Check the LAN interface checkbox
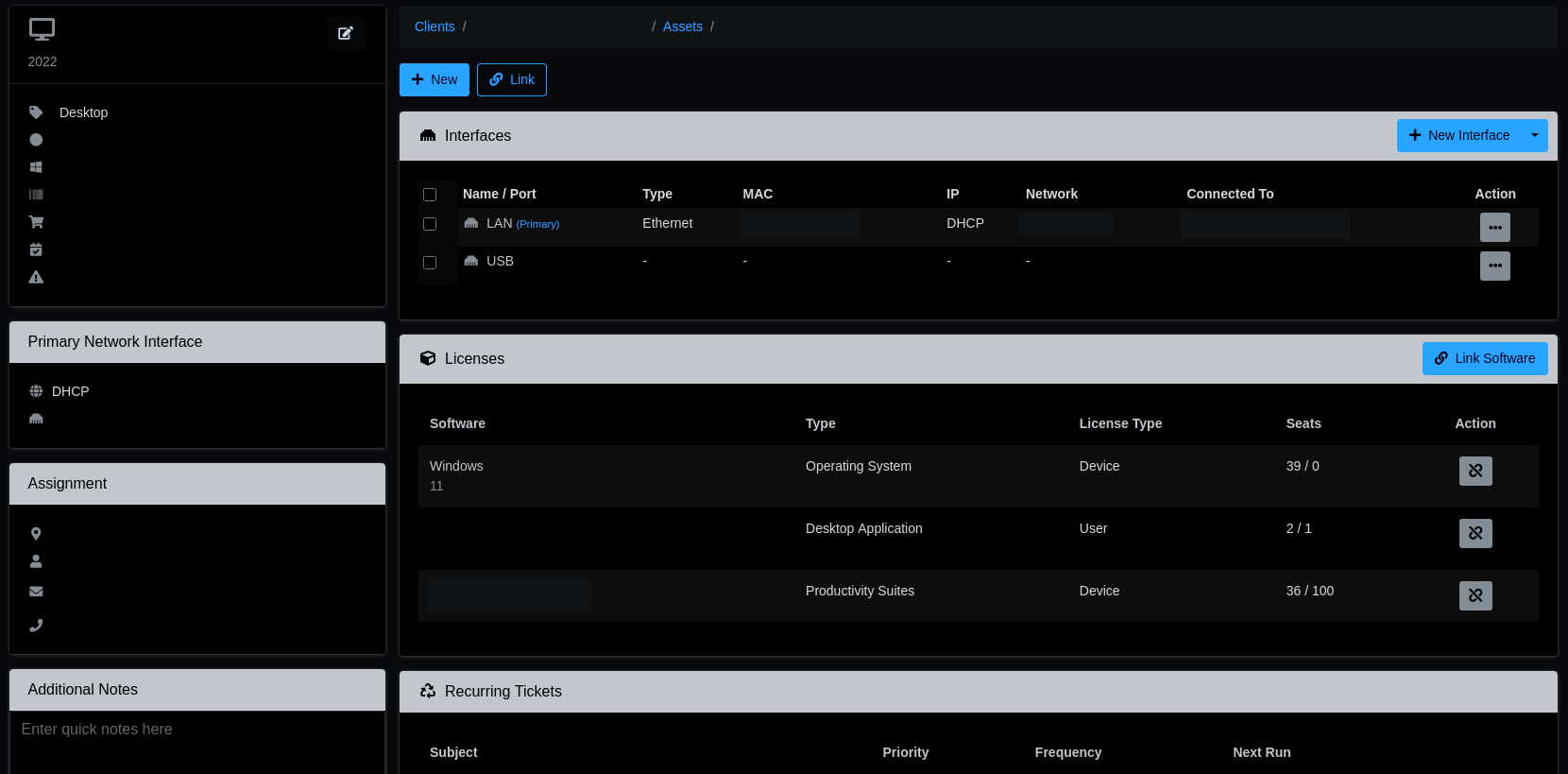Image resolution: width=1568 pixels, height=774 pixels. coord(430,224)
